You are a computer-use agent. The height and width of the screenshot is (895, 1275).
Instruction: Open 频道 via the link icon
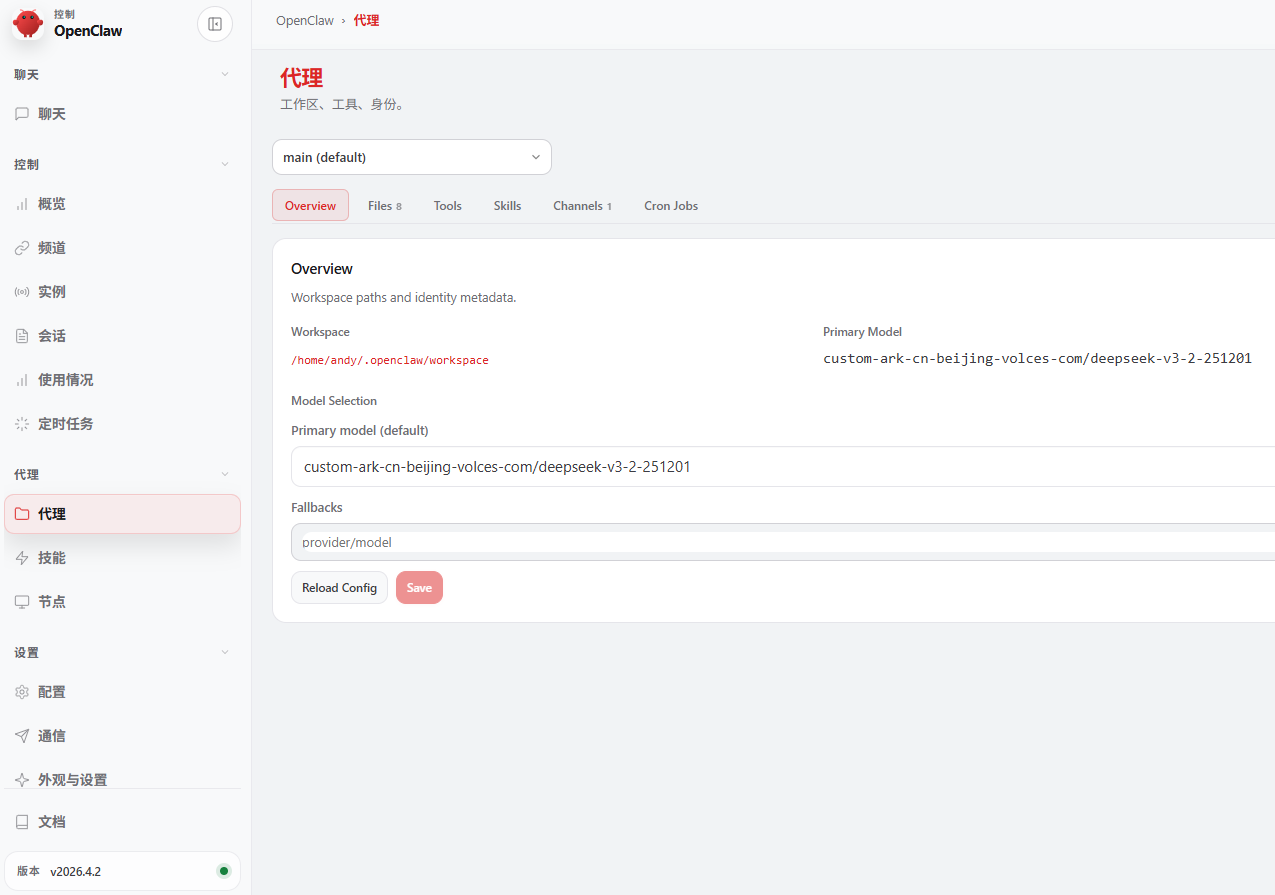[22, 248]
